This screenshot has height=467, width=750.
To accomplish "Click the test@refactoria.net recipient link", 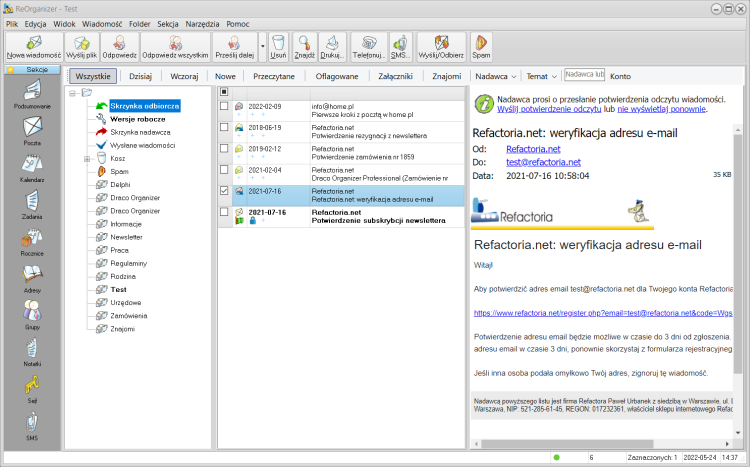I will click(543, 162).
